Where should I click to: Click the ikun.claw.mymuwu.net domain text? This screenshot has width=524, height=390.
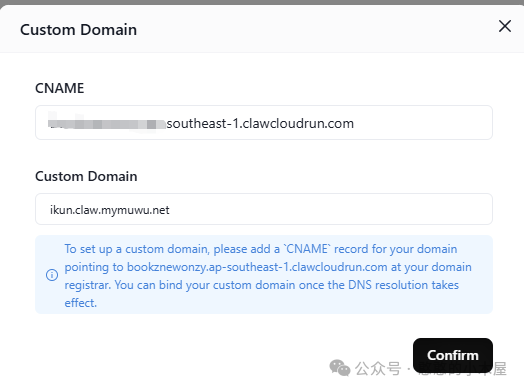pos(110,210)
